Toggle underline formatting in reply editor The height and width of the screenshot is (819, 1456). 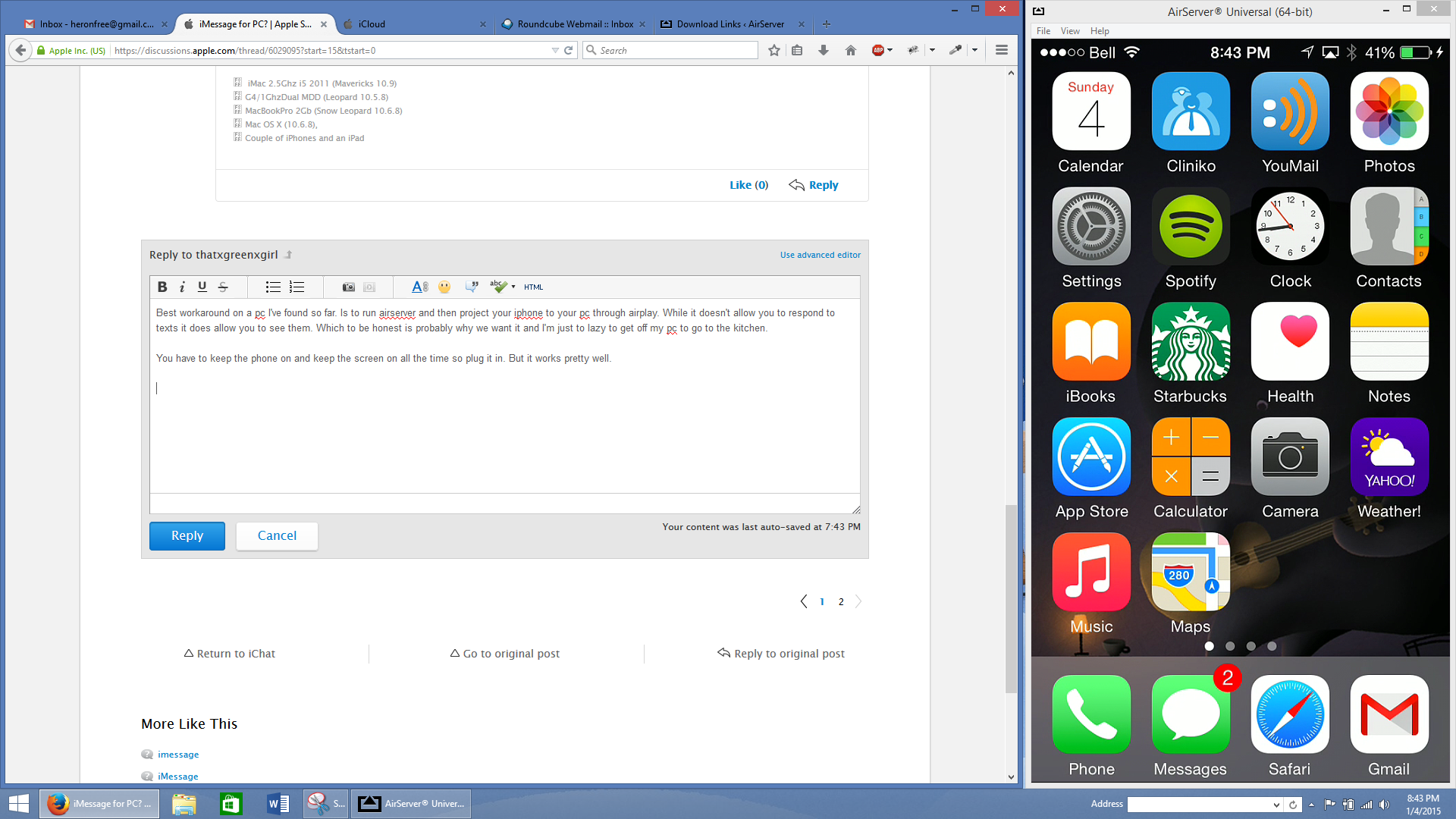click(x=202, y=287)
